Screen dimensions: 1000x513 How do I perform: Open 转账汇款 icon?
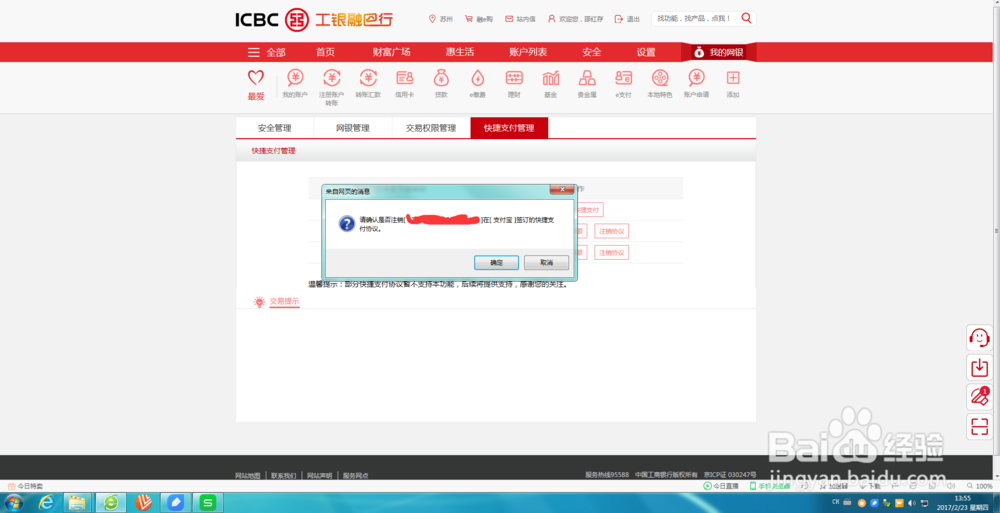[x=368, y=78]
